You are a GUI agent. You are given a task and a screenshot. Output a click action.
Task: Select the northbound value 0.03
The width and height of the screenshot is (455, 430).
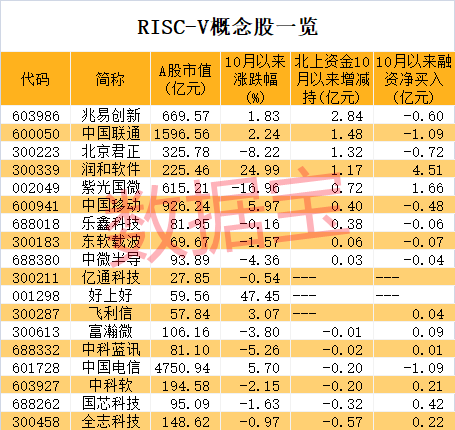pyautogui.click(x=347, y=260)
